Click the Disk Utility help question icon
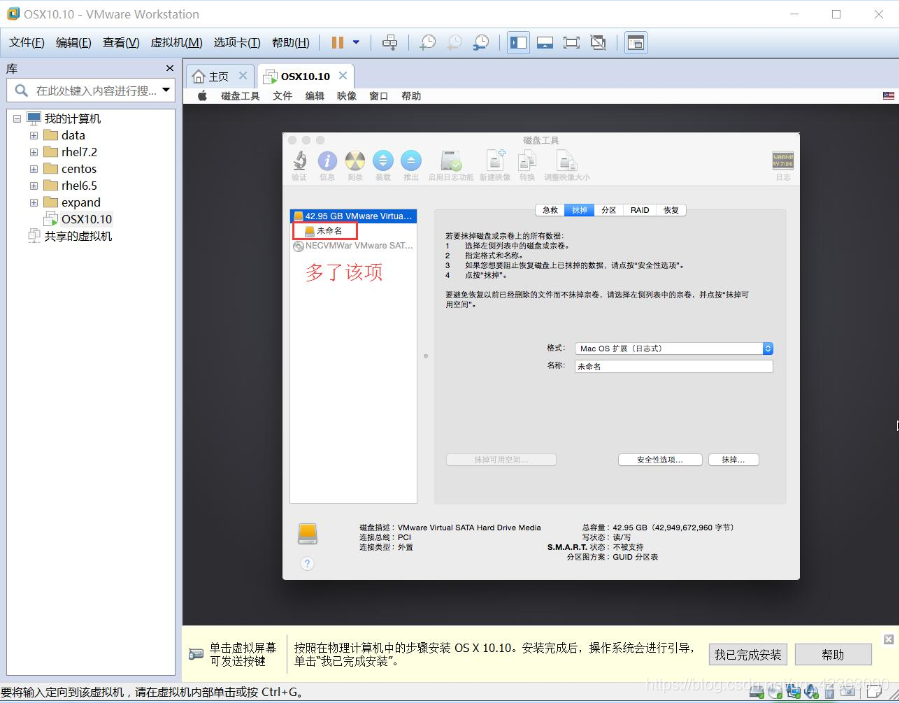Viewport: 899px width, 703px height. click(x=307, y=564)
